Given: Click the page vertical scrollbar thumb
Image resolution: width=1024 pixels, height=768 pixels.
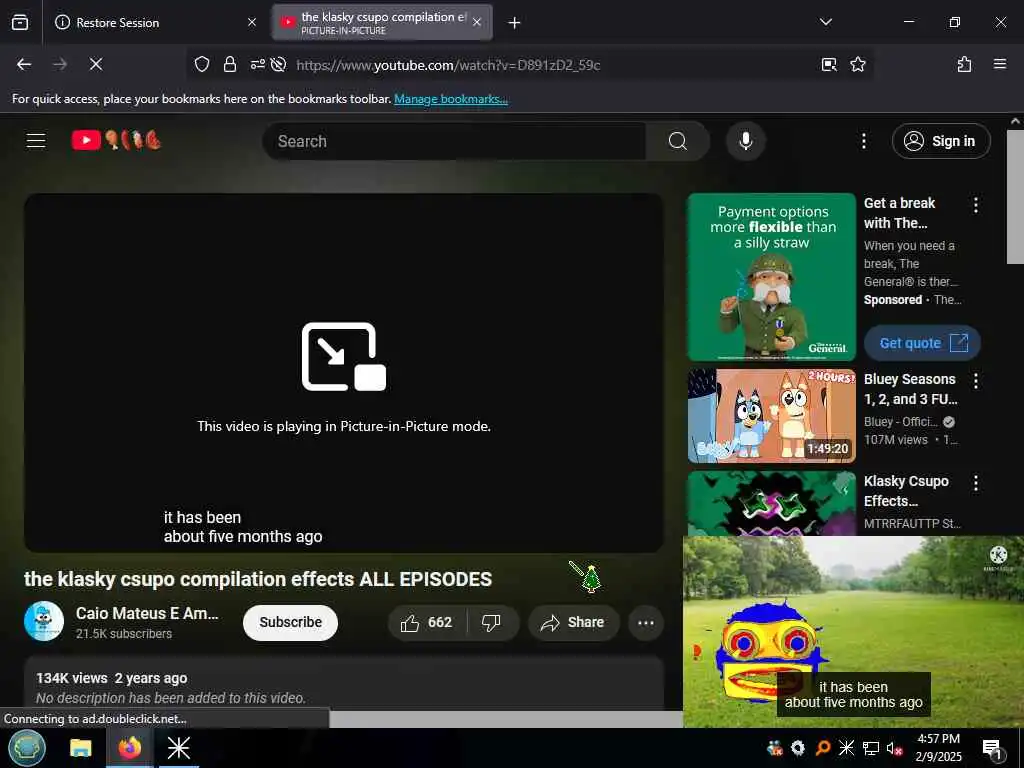Looking at the screenshot, I should coord(1015,196).
